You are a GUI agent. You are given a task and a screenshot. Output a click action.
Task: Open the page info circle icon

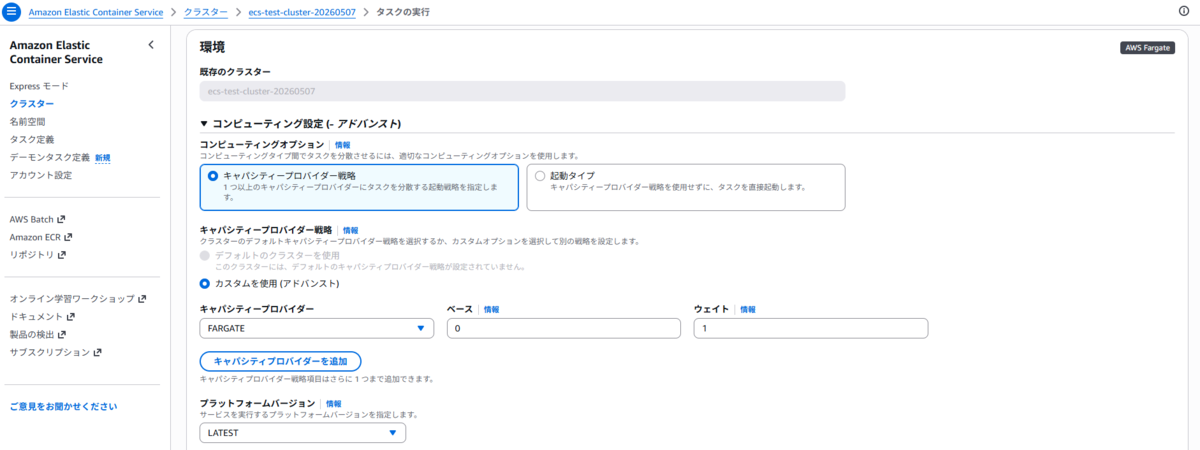[1184, 11]
